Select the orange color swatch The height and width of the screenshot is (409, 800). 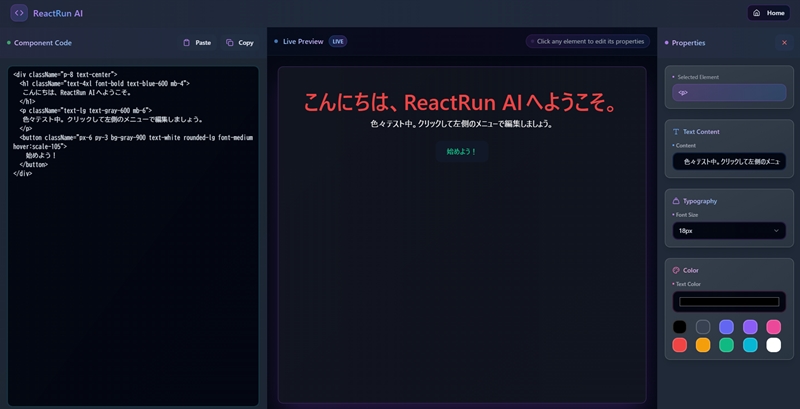[703, 345]
